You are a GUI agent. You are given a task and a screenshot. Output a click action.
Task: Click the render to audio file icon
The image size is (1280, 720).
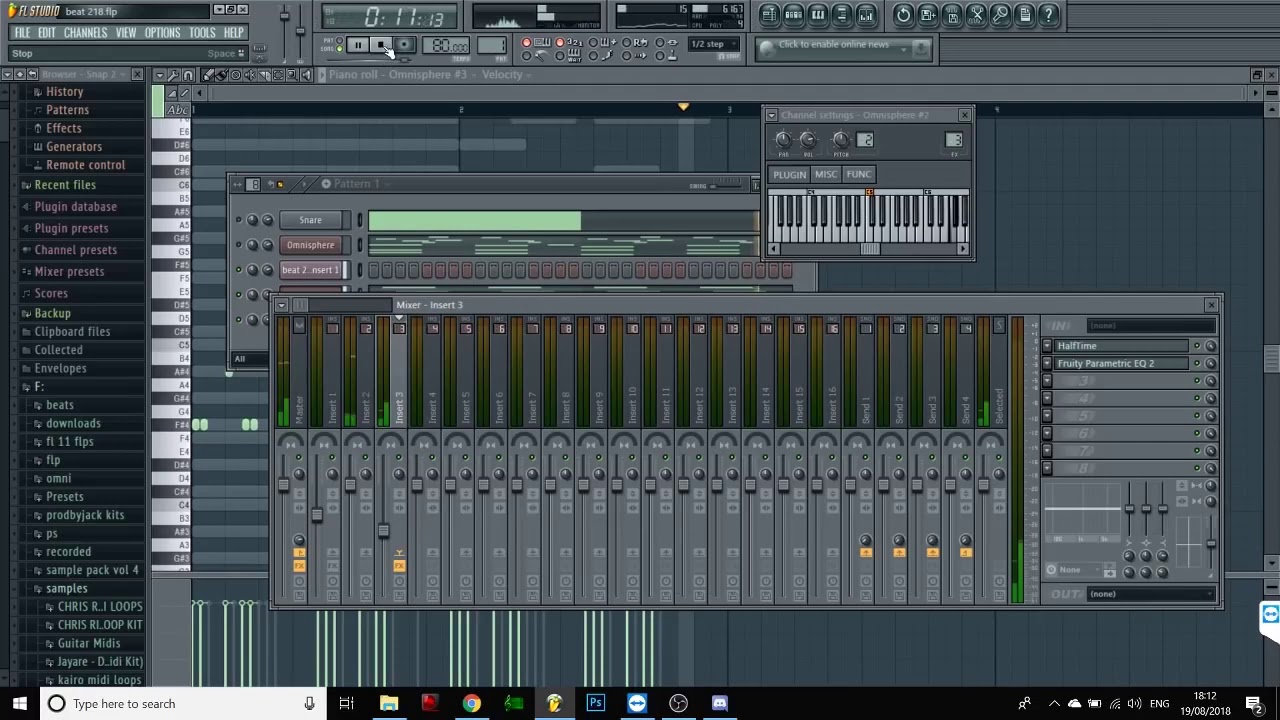point(952,15)
